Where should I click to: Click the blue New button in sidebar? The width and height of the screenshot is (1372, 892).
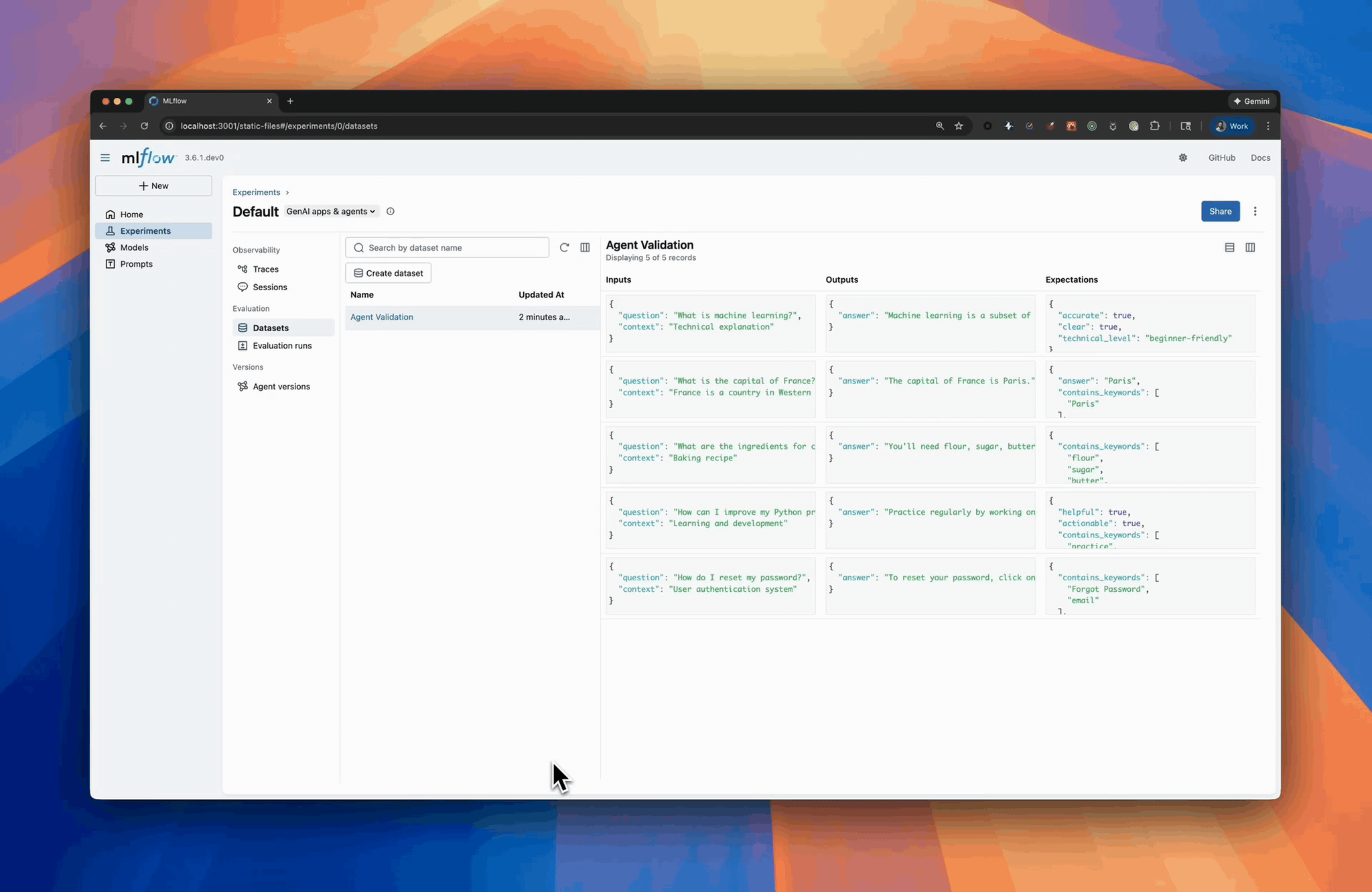(x=153, y=186)
